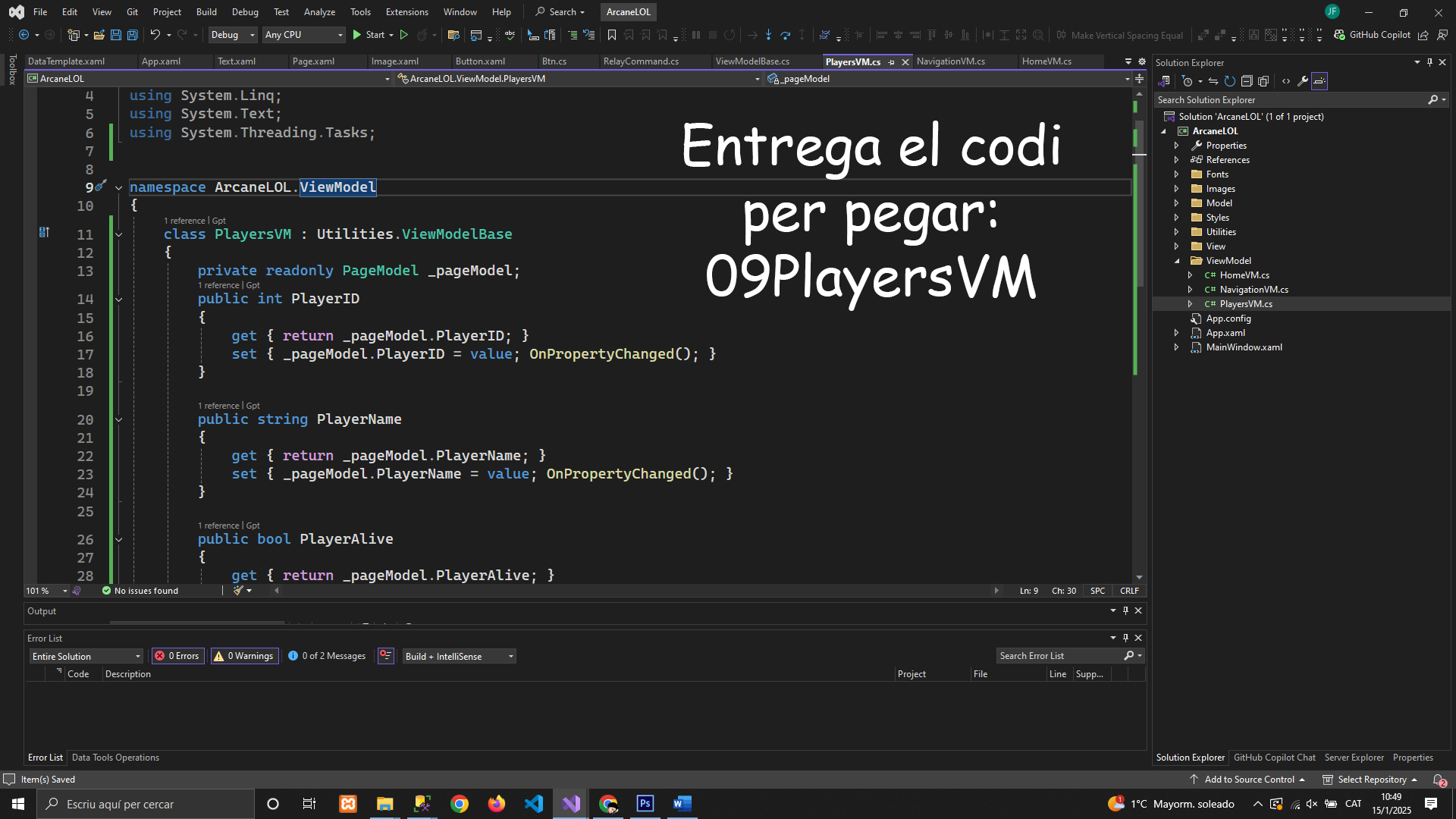Click the GitHub Copilot toolbar icon
Screen dimensions: 1456x819
1340,35
